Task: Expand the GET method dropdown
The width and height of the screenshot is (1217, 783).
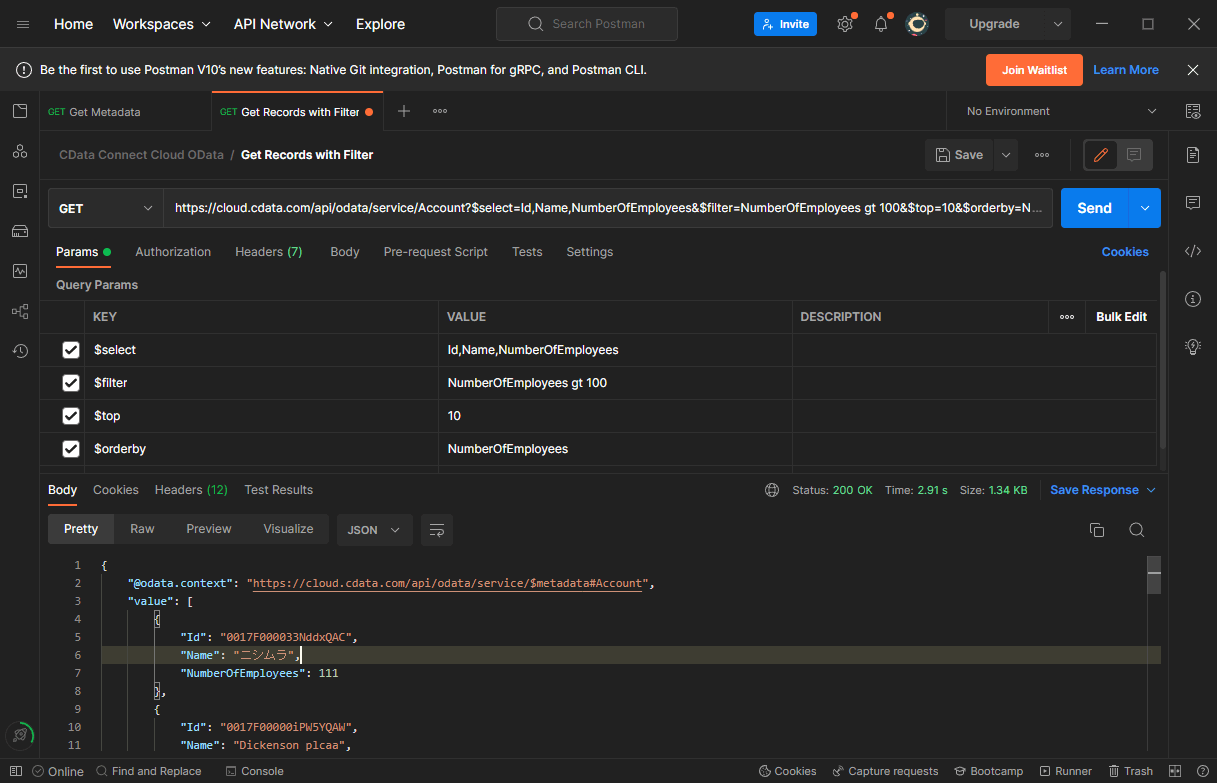Action: (x=106, y=209)
